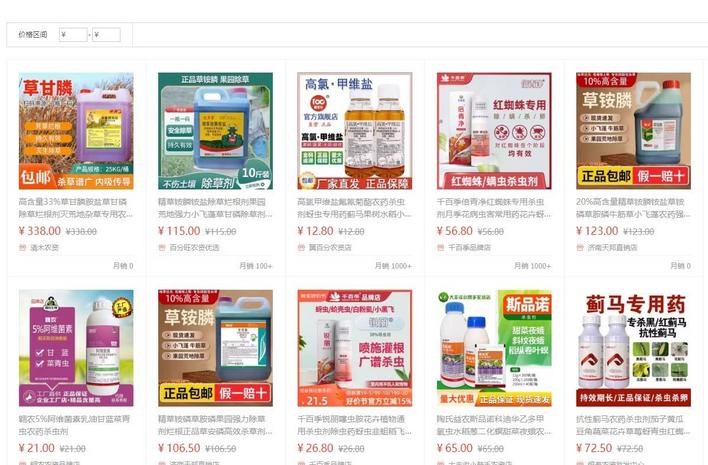Open the 草甘膦 purple barrel product image

[x=76, y=131]
